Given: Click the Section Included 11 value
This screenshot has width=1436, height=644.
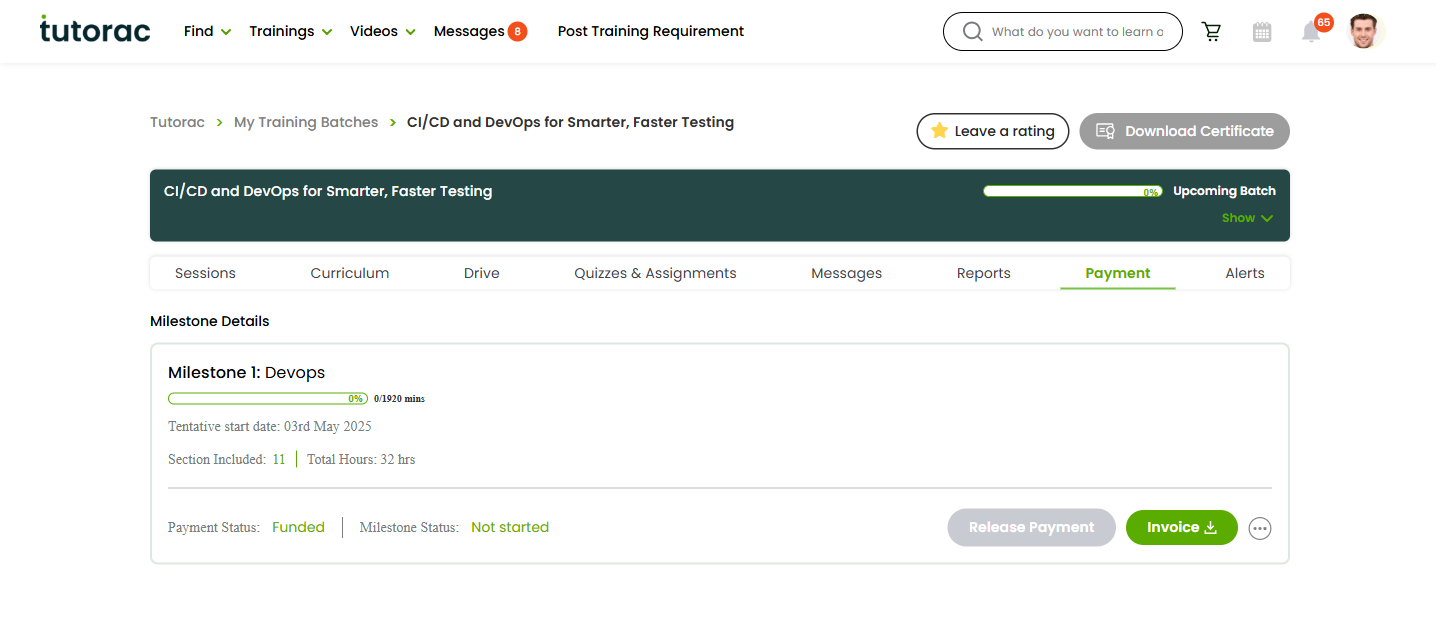Looking at the screenshot, I should [279, 460].
